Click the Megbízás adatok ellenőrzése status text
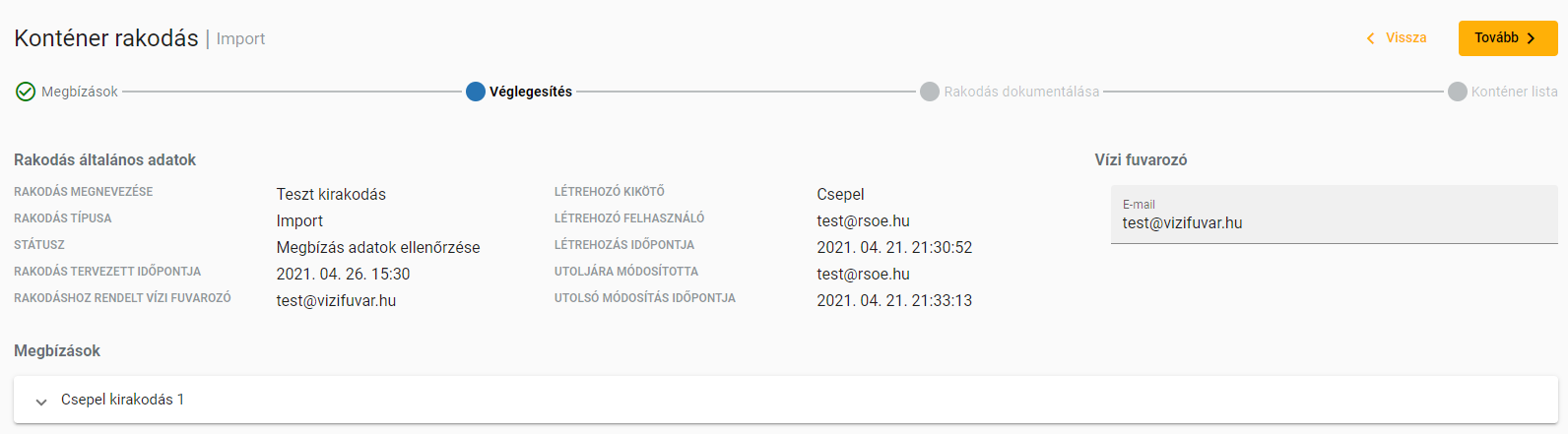 (378, 247)
